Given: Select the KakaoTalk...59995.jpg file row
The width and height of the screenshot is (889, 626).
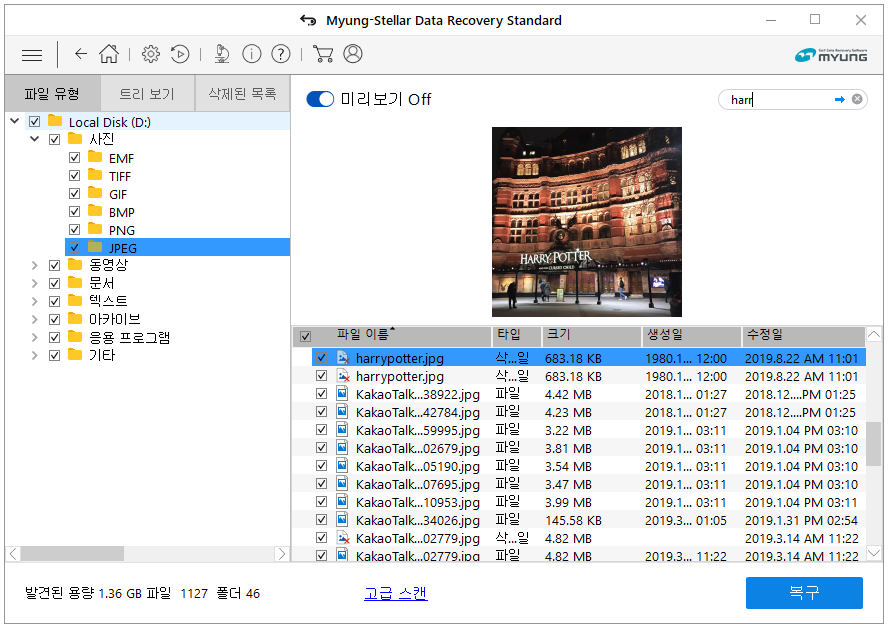Looking at the screenshot, I should coord(589,430).
